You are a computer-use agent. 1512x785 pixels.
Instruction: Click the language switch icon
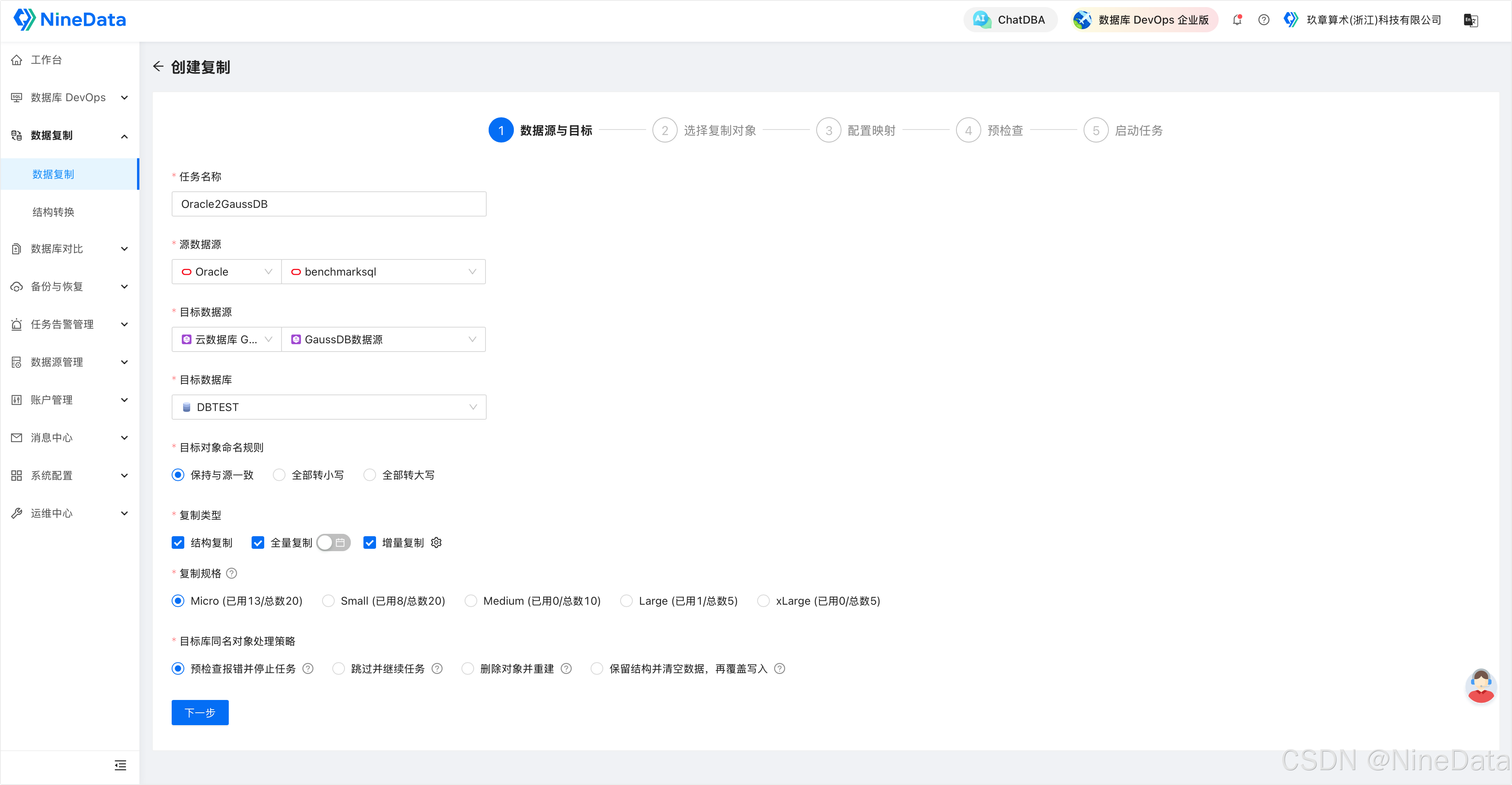click(x=1470, y=20)
